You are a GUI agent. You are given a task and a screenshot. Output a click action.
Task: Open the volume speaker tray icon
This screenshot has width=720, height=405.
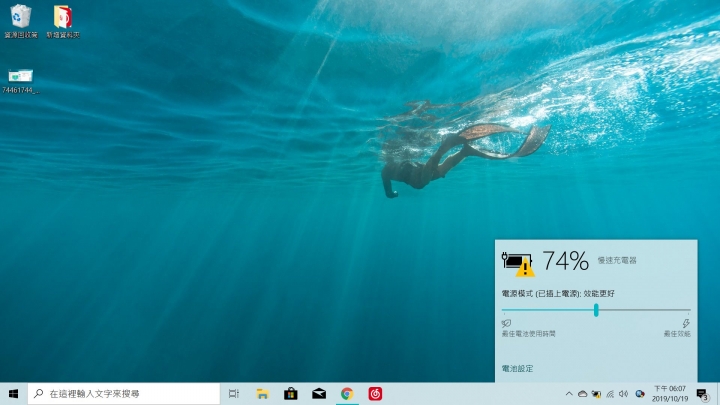point(623,394)
